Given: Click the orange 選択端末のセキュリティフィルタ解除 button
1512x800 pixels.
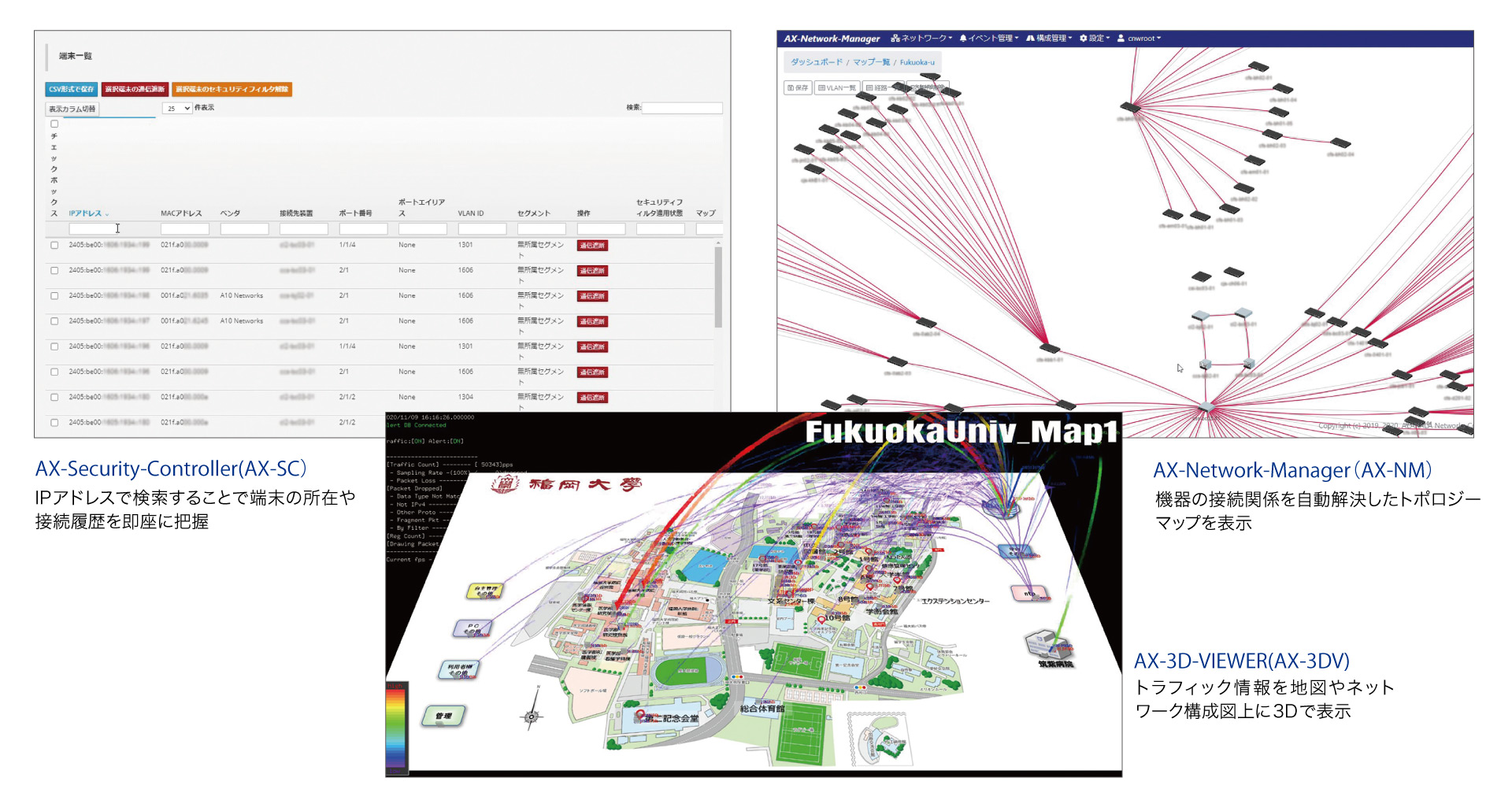Looking at the screenshot, I should coord(232,89).
